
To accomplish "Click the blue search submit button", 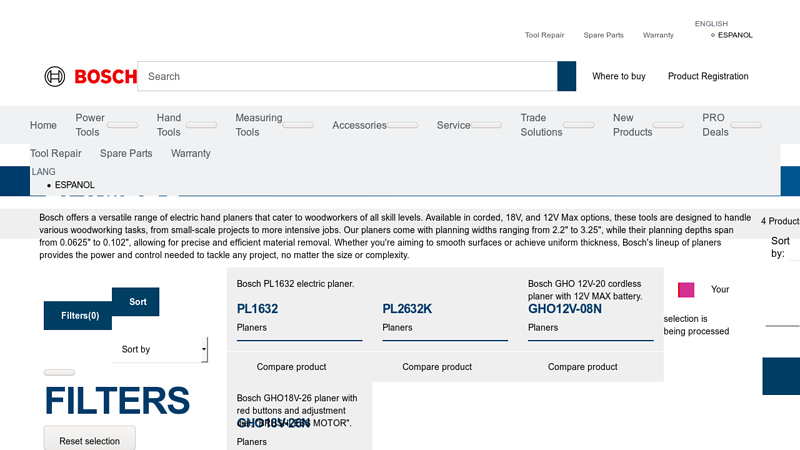I will click(566, 76).
